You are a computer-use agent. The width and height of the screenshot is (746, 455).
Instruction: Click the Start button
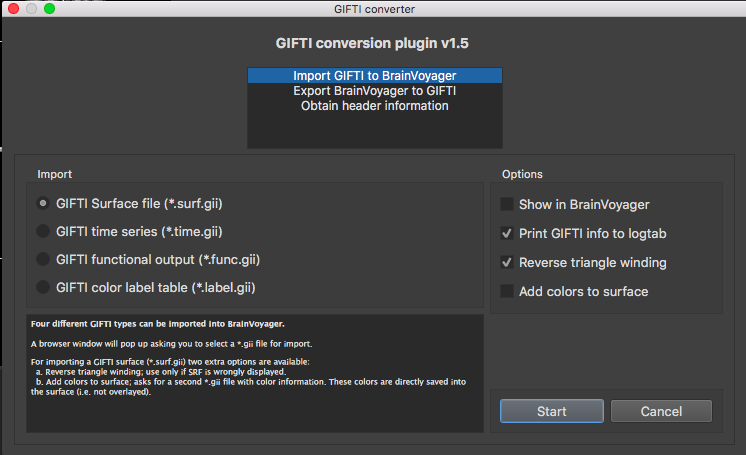(x=552, y=411)
